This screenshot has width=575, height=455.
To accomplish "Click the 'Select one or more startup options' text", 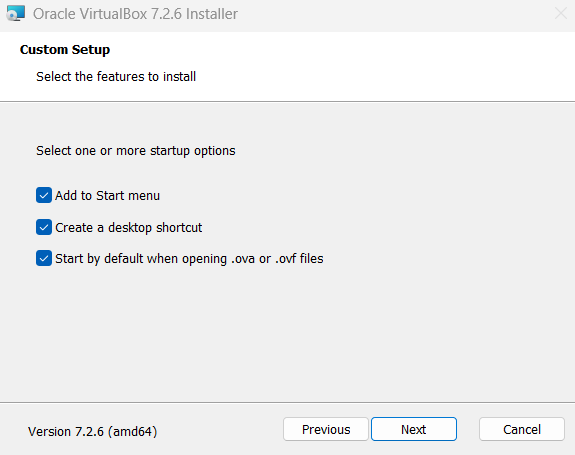I will click(136, 151).
